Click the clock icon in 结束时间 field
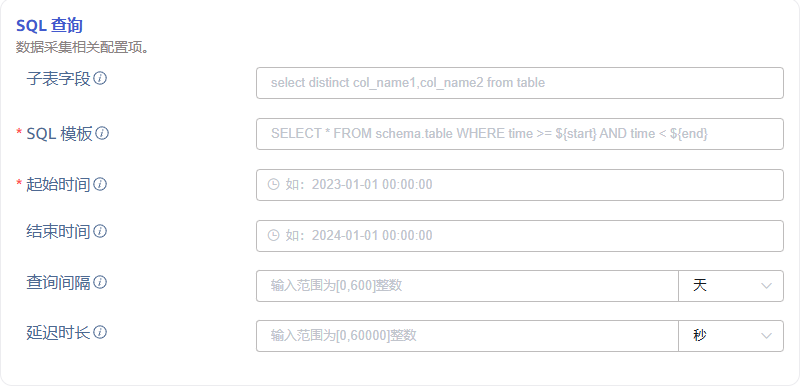This screenshot has width=800, height=387. click(x=274, y=235)
